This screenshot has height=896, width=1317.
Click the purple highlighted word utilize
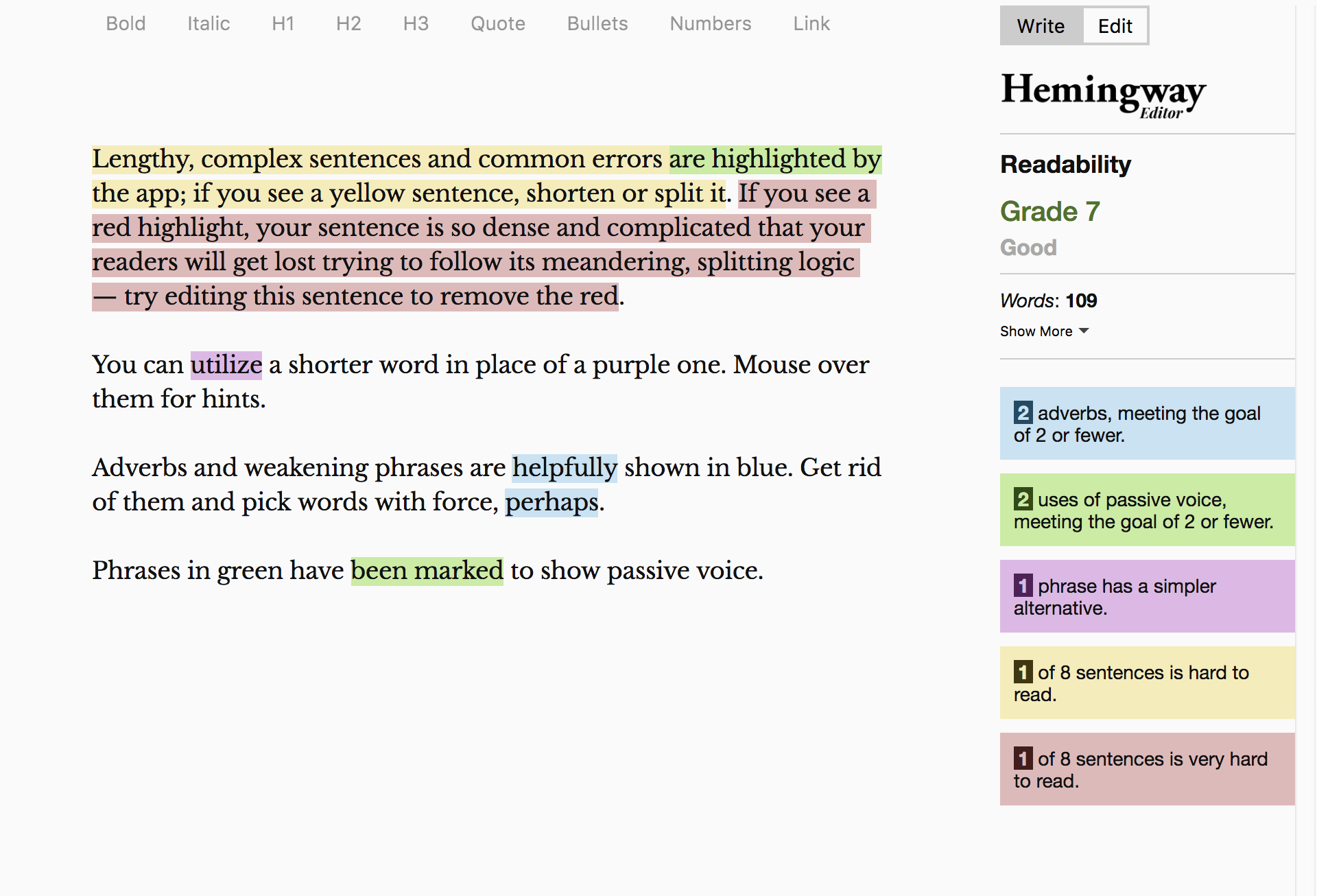click(x=225, y=364)
